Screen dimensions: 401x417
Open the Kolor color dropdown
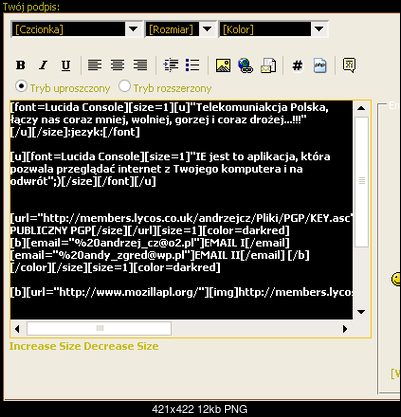point(273,29)
